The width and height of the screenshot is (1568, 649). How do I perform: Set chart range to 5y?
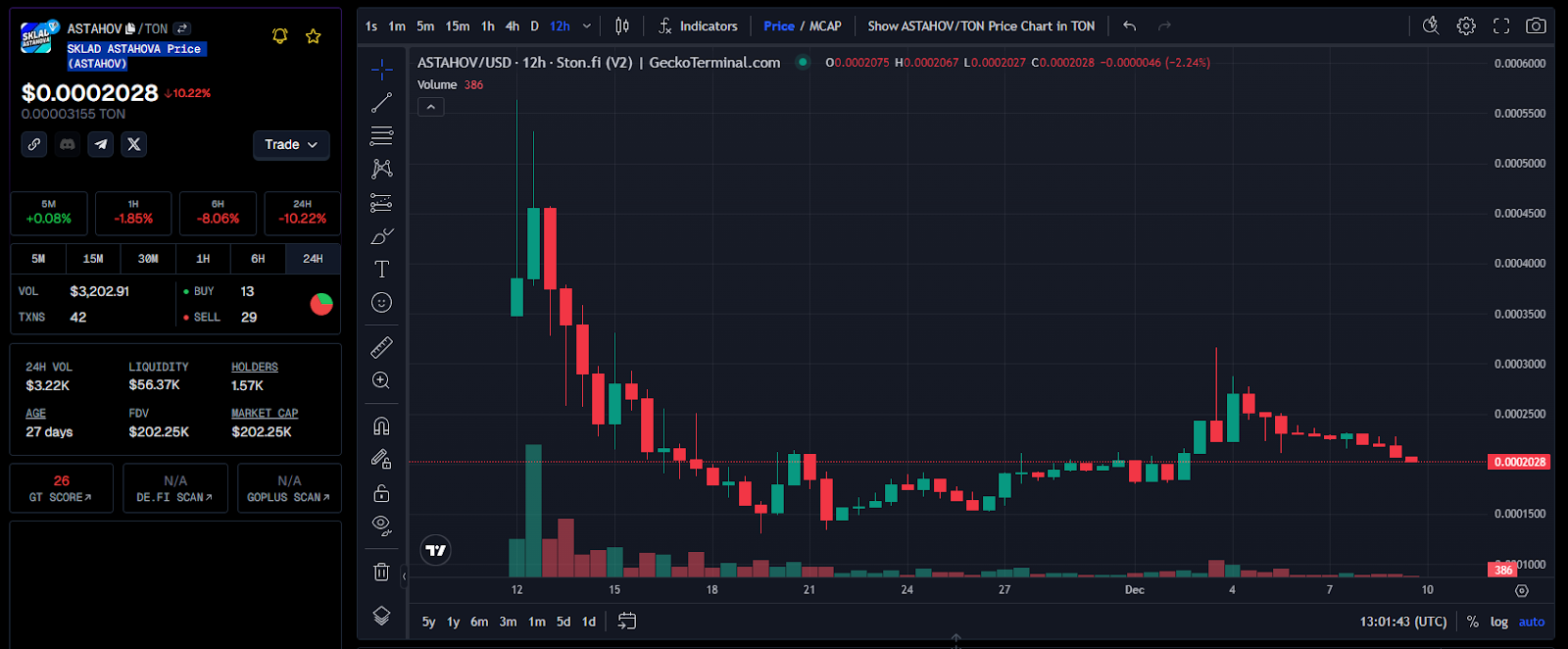[429, 622]
